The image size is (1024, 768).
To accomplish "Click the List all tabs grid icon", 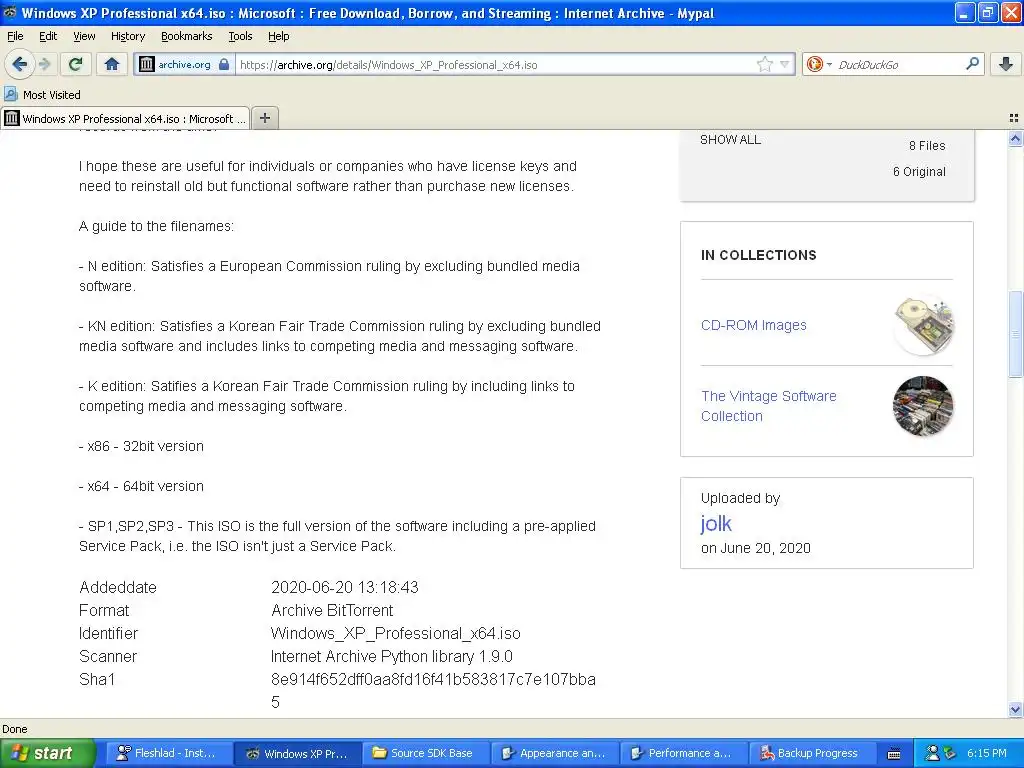I will (1014, 118).
